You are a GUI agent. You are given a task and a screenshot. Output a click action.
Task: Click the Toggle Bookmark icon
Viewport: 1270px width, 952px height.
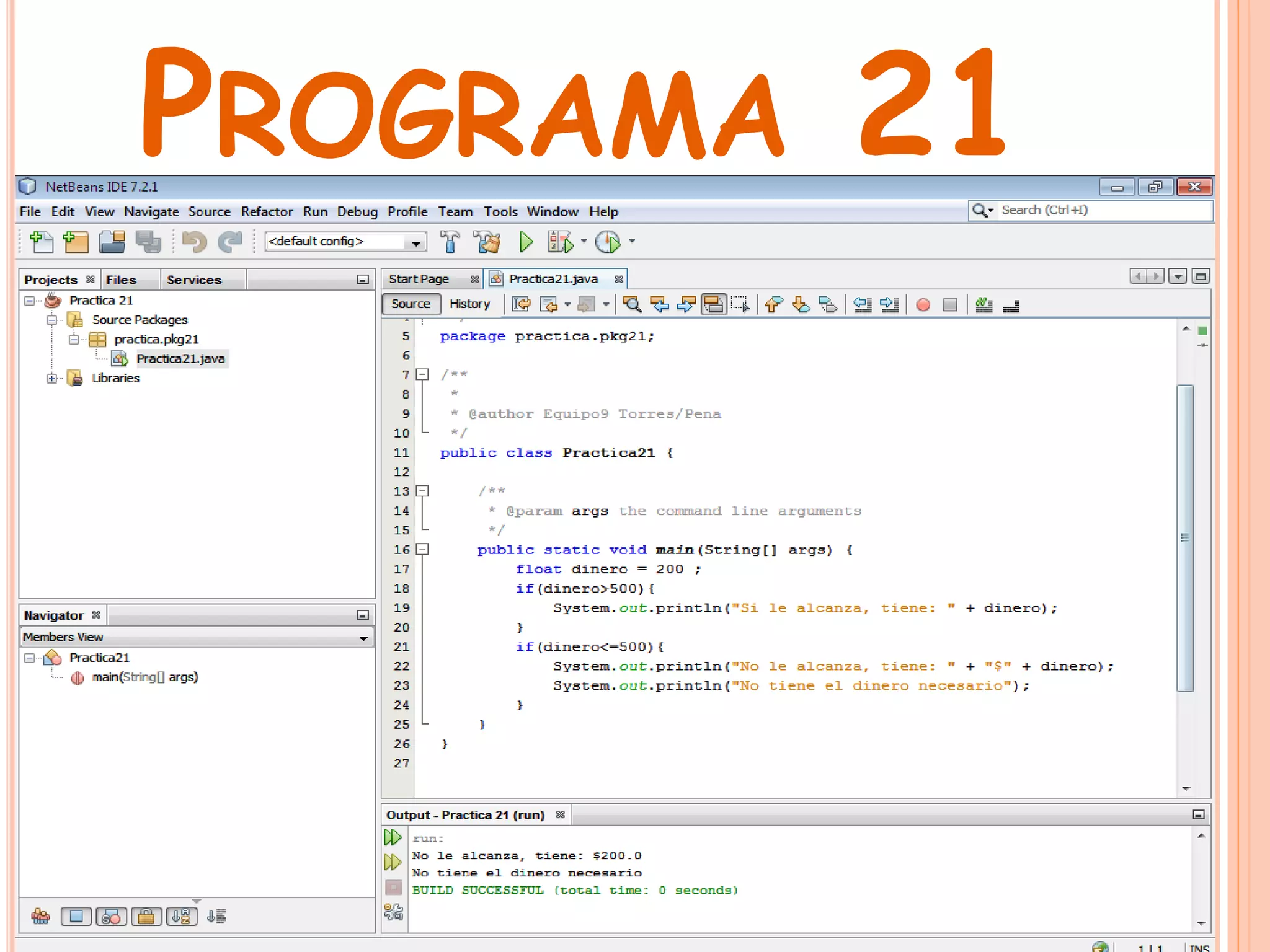point(828,304)
